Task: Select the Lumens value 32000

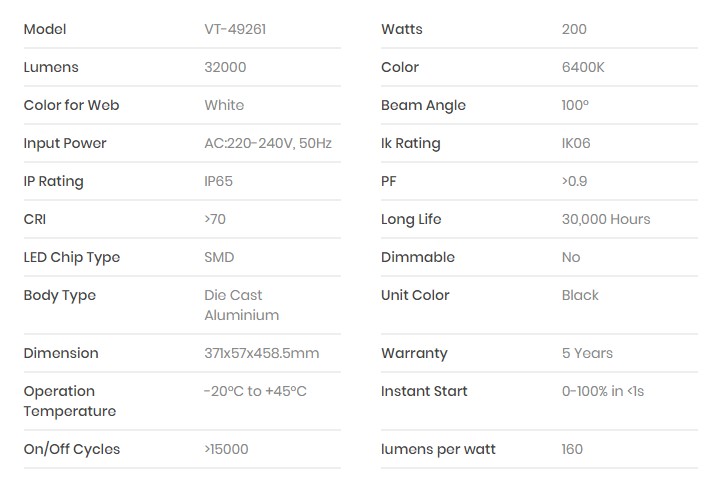Action: coord(225,67)
